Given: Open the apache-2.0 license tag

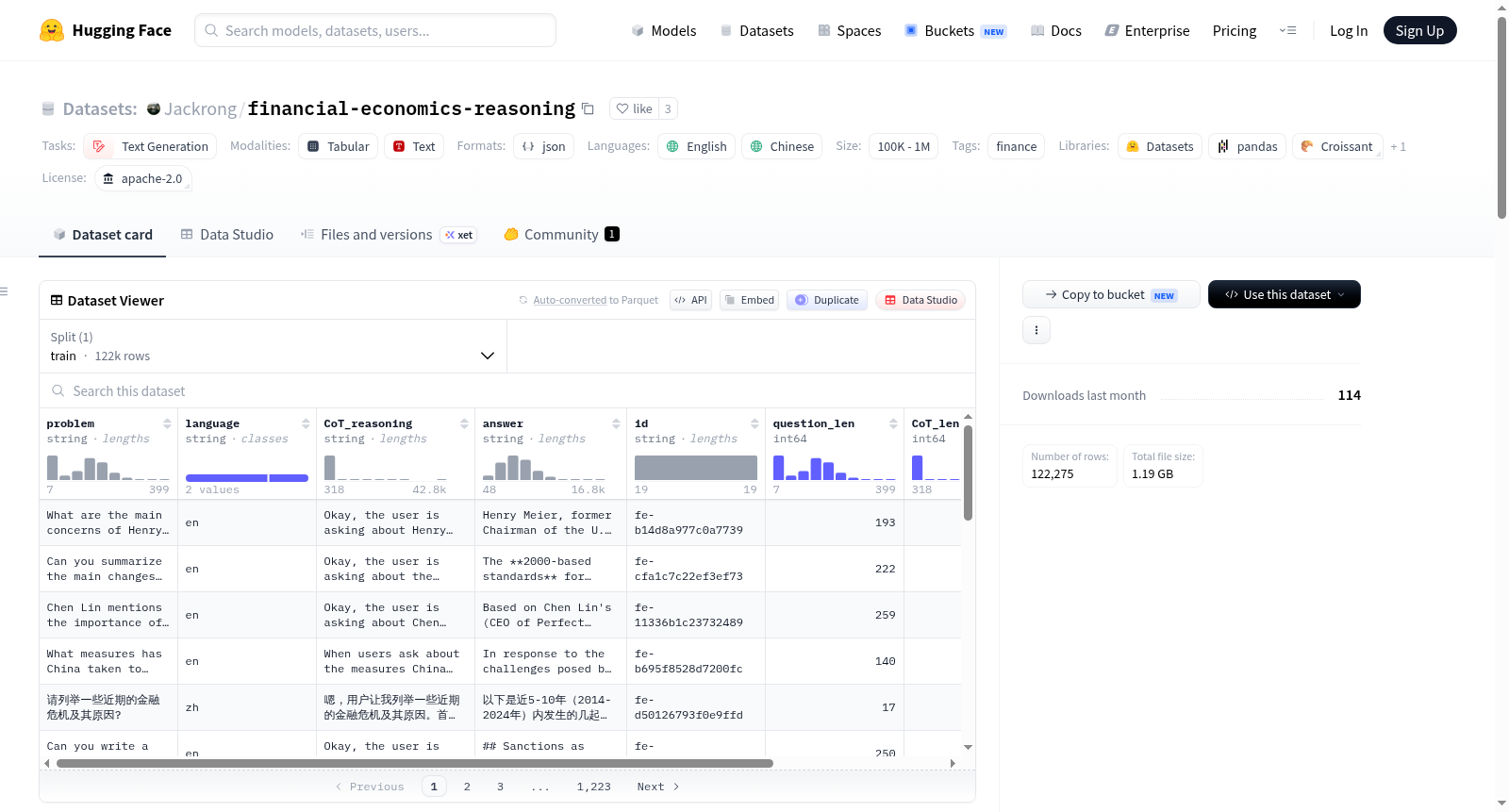Looking at the screenshot, I should [x=143, y=178].
